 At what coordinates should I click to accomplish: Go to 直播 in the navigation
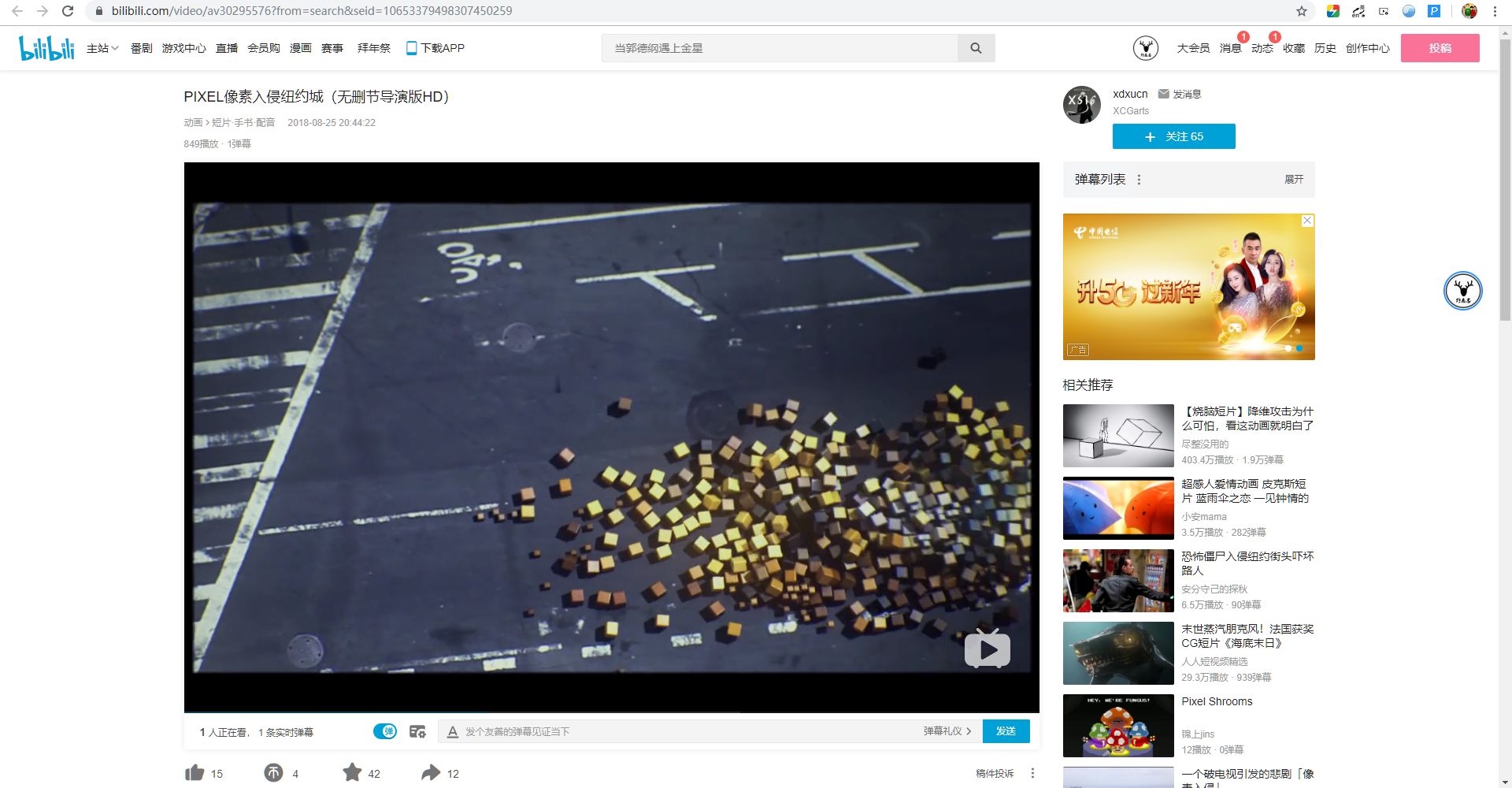[x=227, y=48]
